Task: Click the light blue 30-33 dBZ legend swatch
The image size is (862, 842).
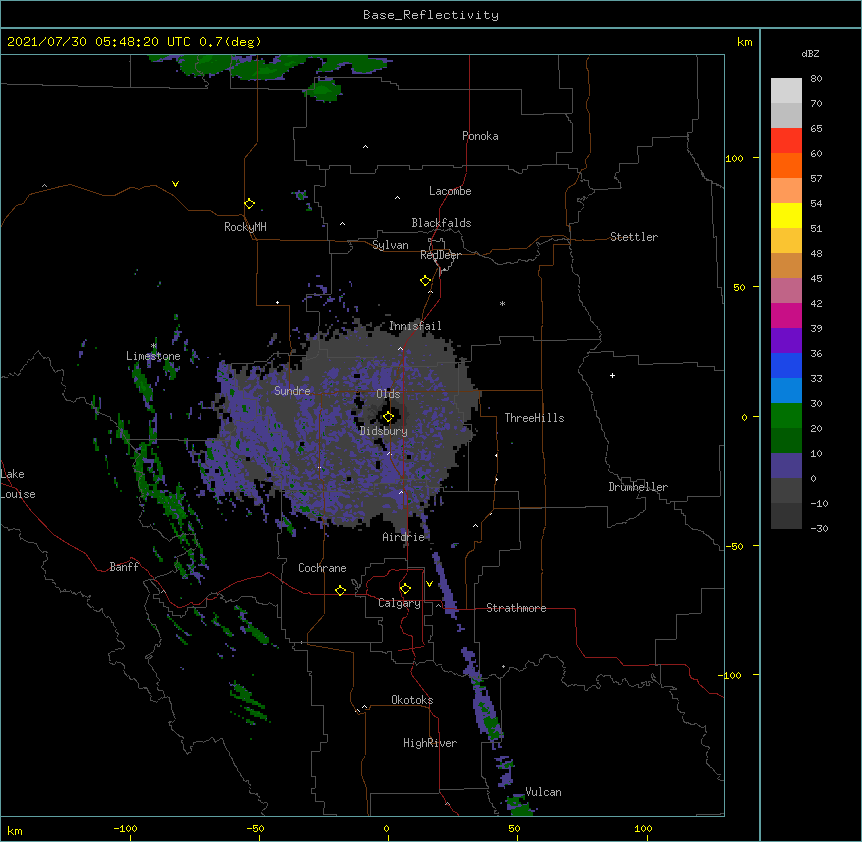Action: pyautogui.click(x=786, y=391)
